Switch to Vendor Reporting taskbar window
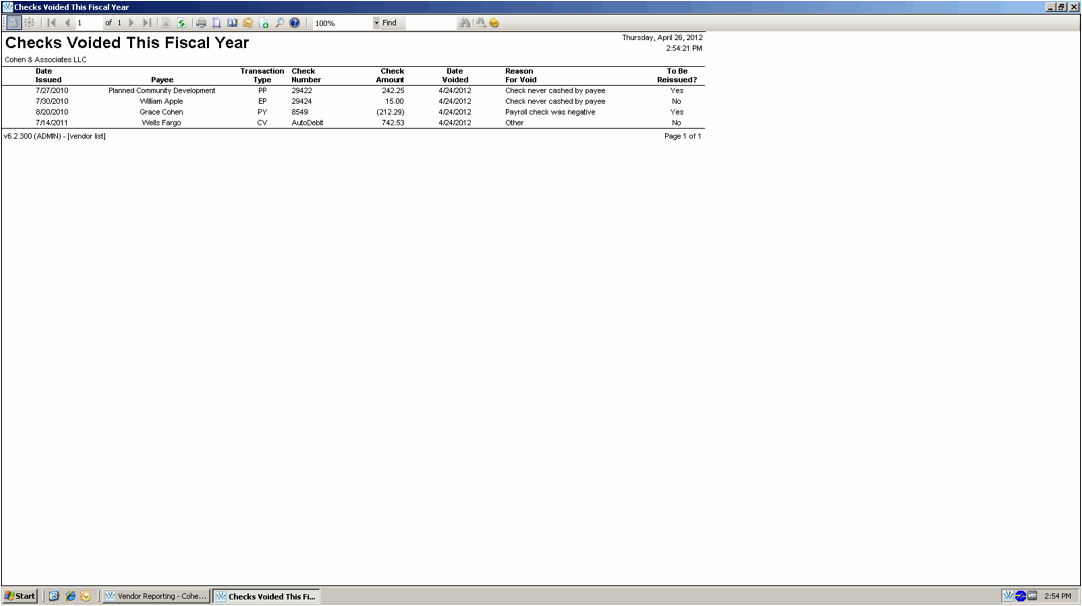Image resolution: width=1082 pixels, height=606 pixels. coord(156,596)
